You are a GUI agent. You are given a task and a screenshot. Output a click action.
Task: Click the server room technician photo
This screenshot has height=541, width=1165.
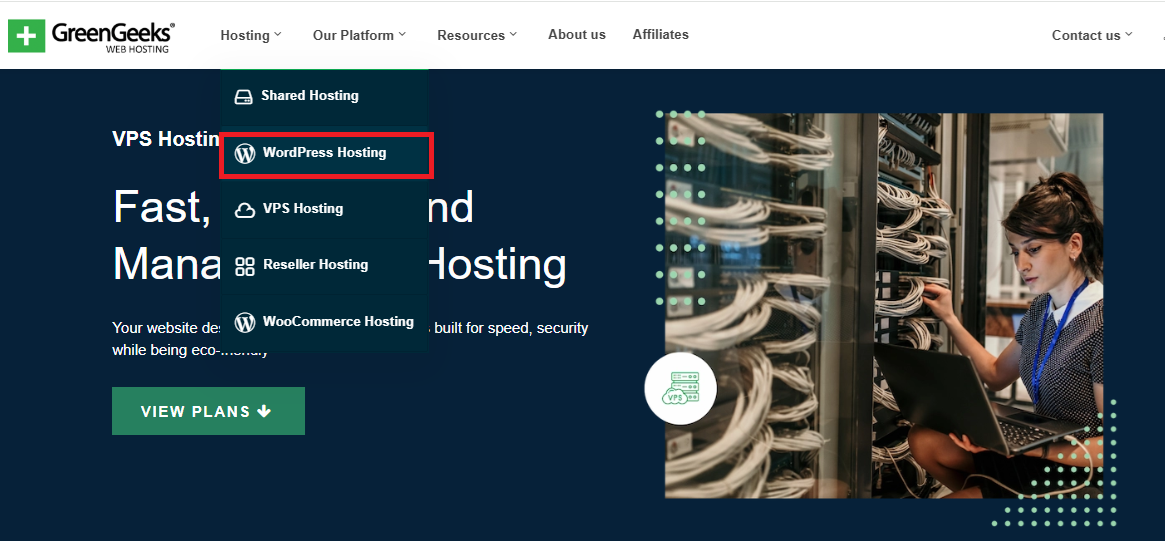[883, 305]
